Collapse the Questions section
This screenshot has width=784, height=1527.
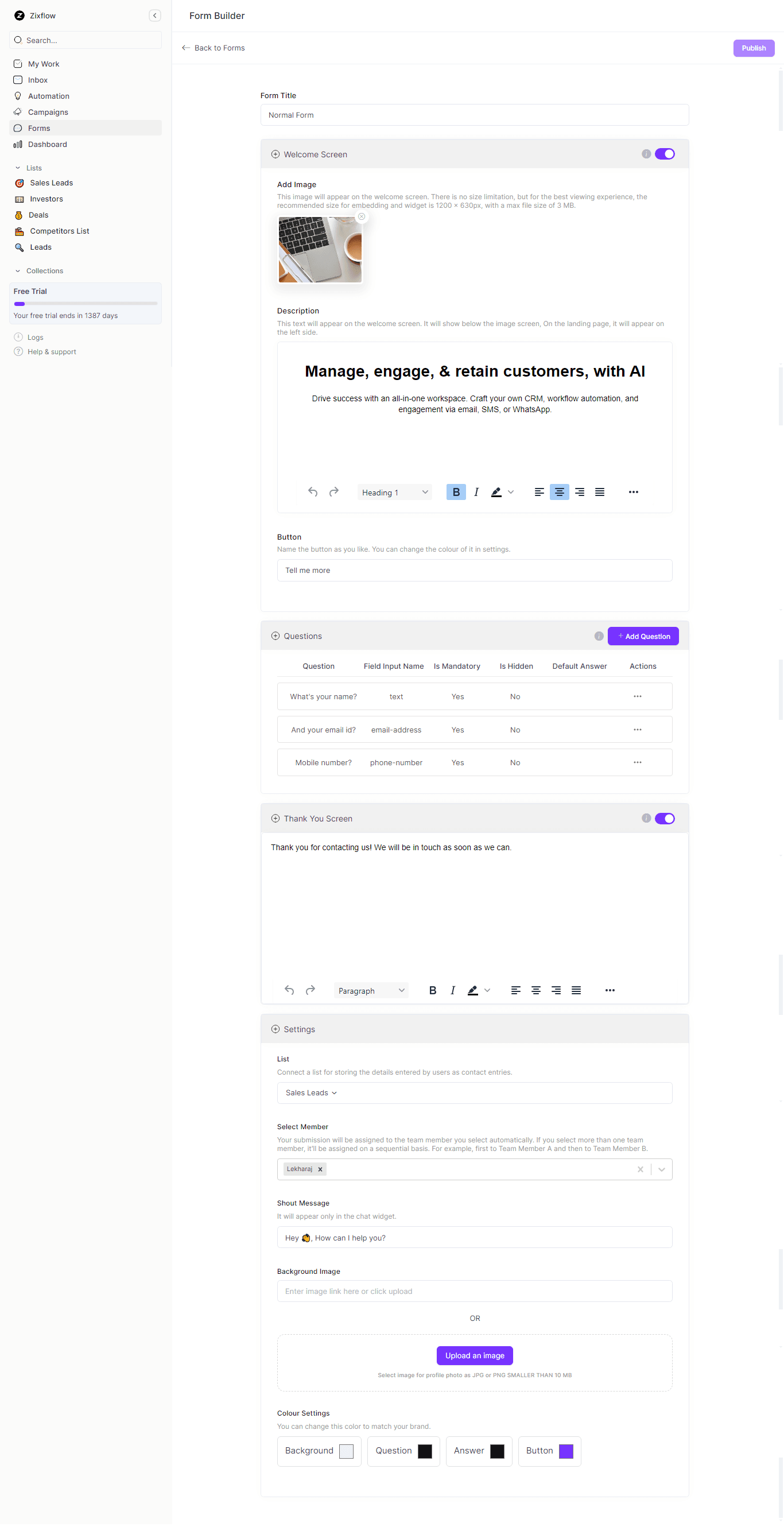pyautogui.click(x=275, y=636)
